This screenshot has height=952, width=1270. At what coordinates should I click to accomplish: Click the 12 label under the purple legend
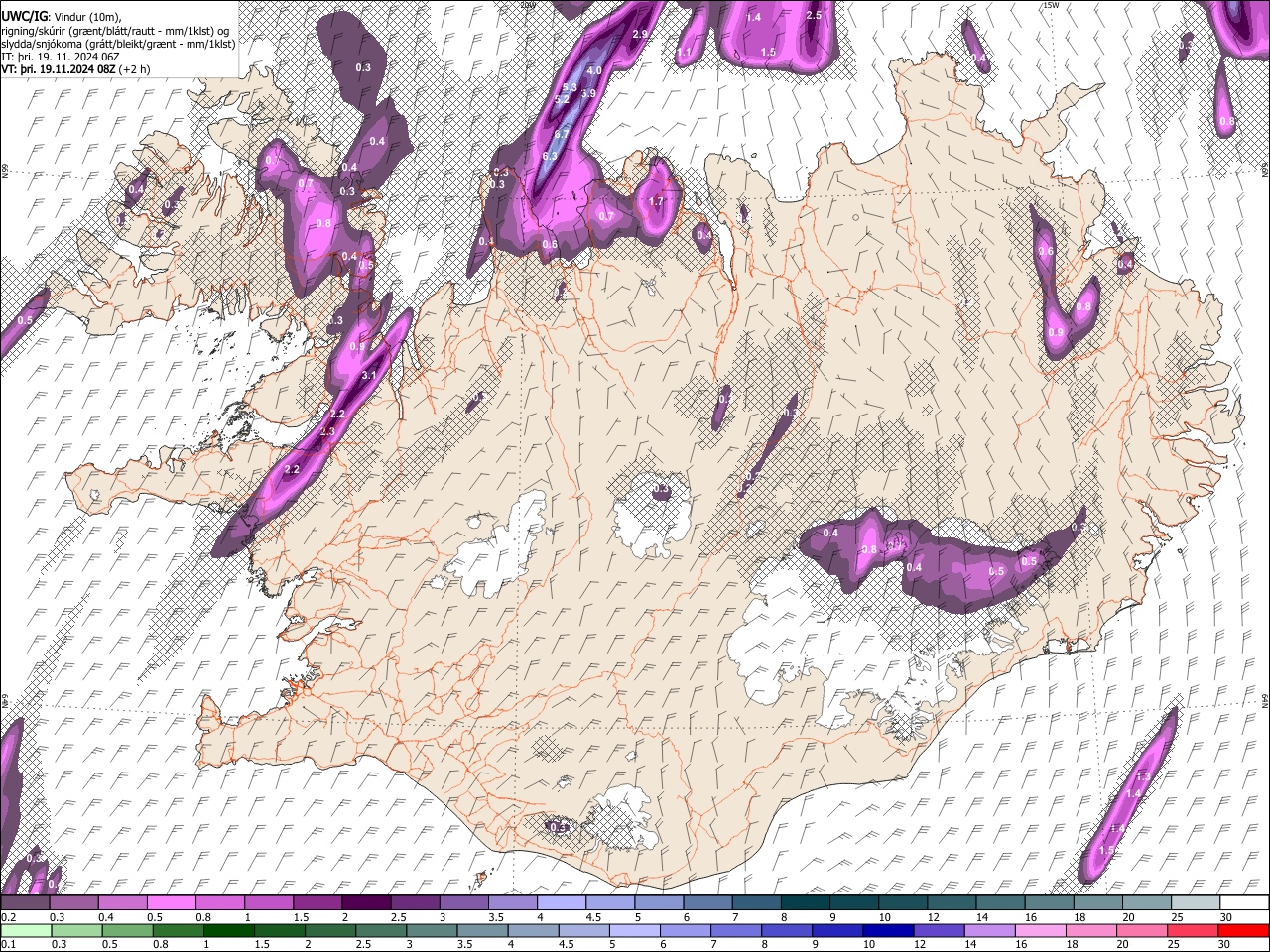[x=934, y=917]
